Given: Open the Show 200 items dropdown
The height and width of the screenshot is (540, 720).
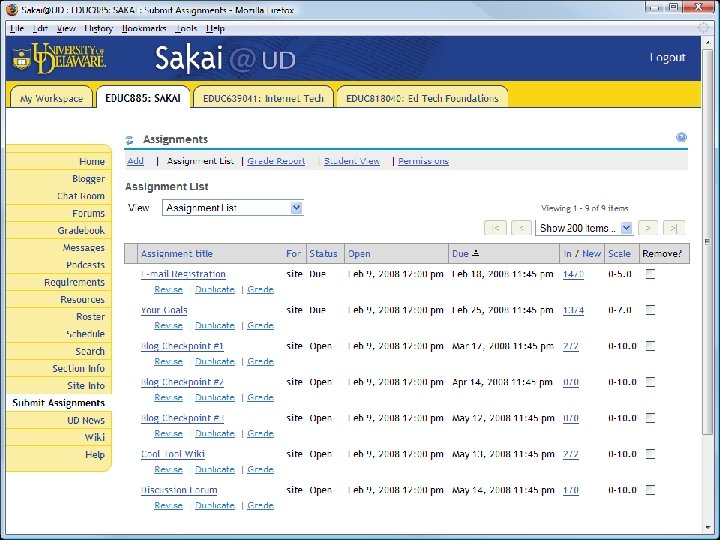Looking at the screenshot, I should click(x=584, y=228).
